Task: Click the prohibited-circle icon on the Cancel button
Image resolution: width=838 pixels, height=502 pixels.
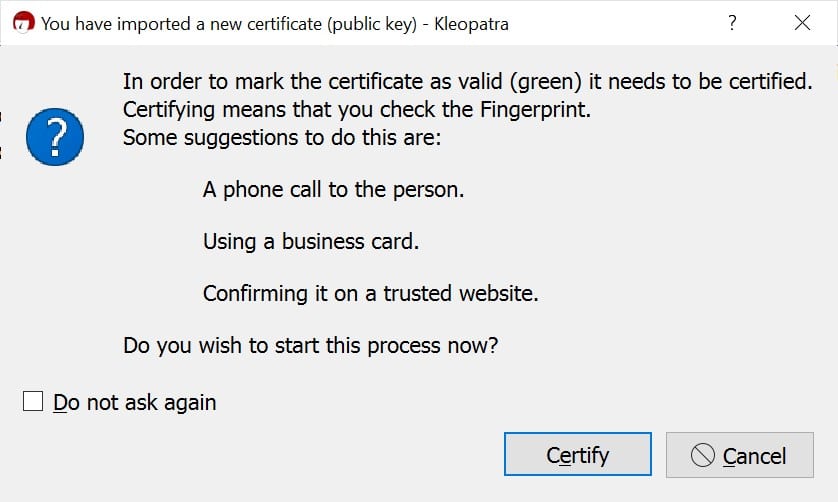Action: pyautogui.click(x=702, y=455)
